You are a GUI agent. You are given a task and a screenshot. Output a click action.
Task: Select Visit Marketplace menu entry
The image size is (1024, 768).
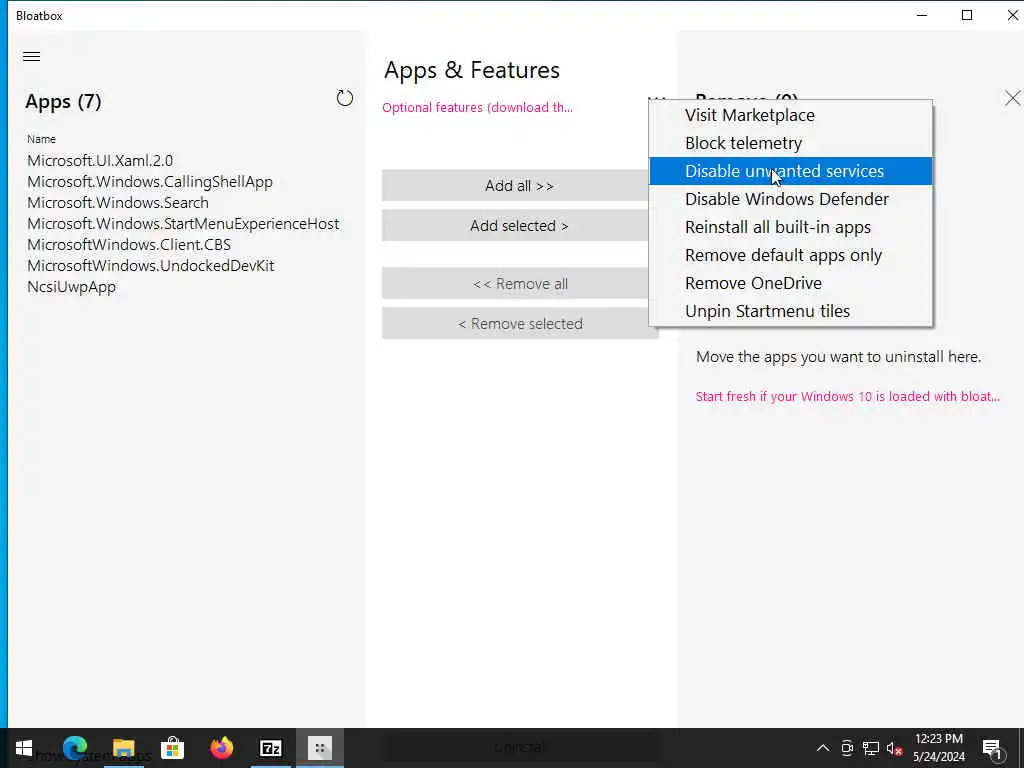coord(790,115)
